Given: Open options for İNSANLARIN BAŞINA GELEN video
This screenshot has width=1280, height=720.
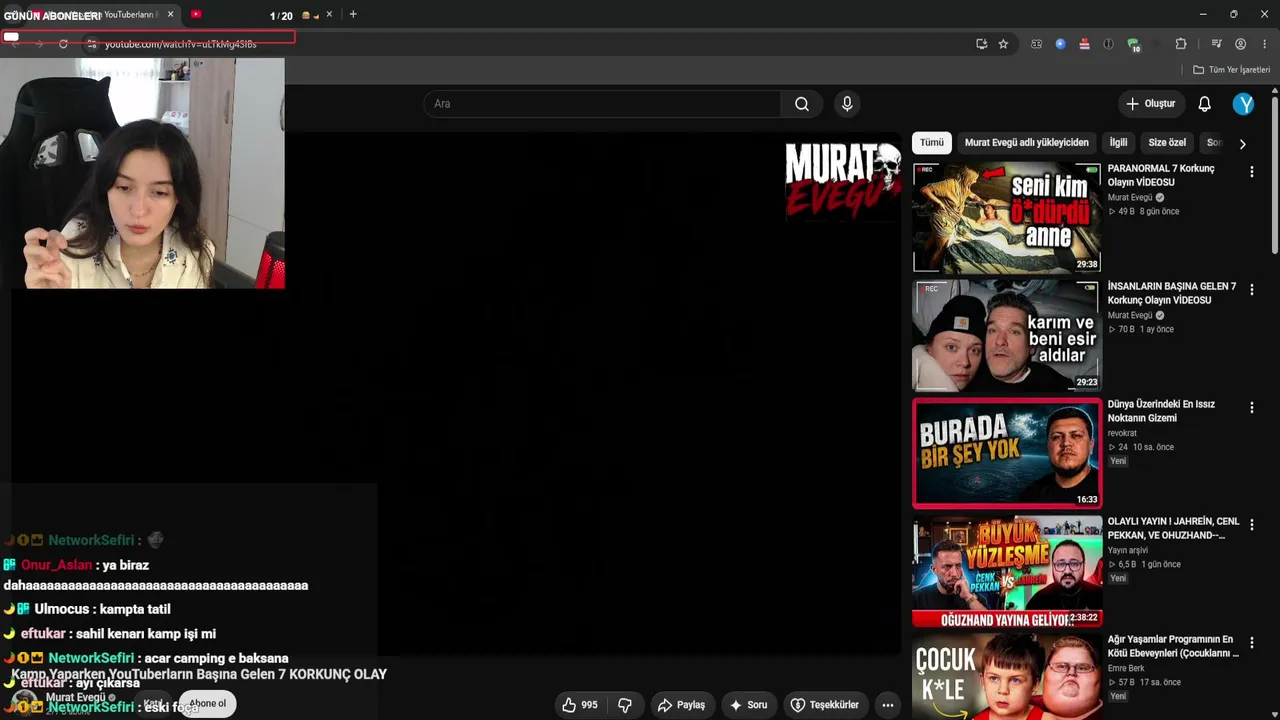Looking at the screenshot, I should tap(1251, 290).
